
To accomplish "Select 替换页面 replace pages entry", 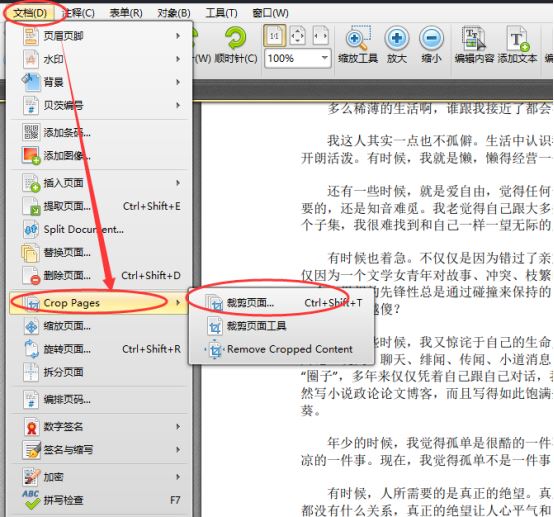I will coord(98,253).
